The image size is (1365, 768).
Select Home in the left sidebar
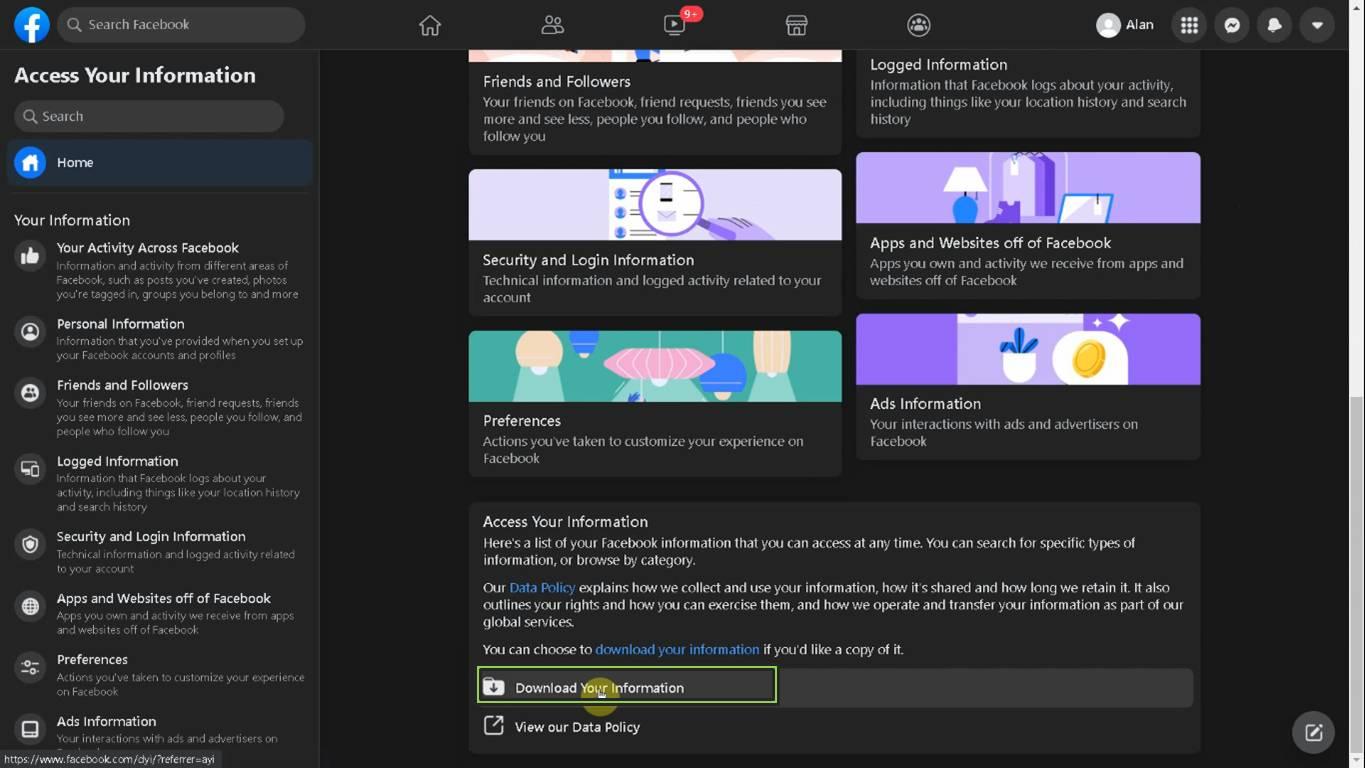[x=160, y=162]
